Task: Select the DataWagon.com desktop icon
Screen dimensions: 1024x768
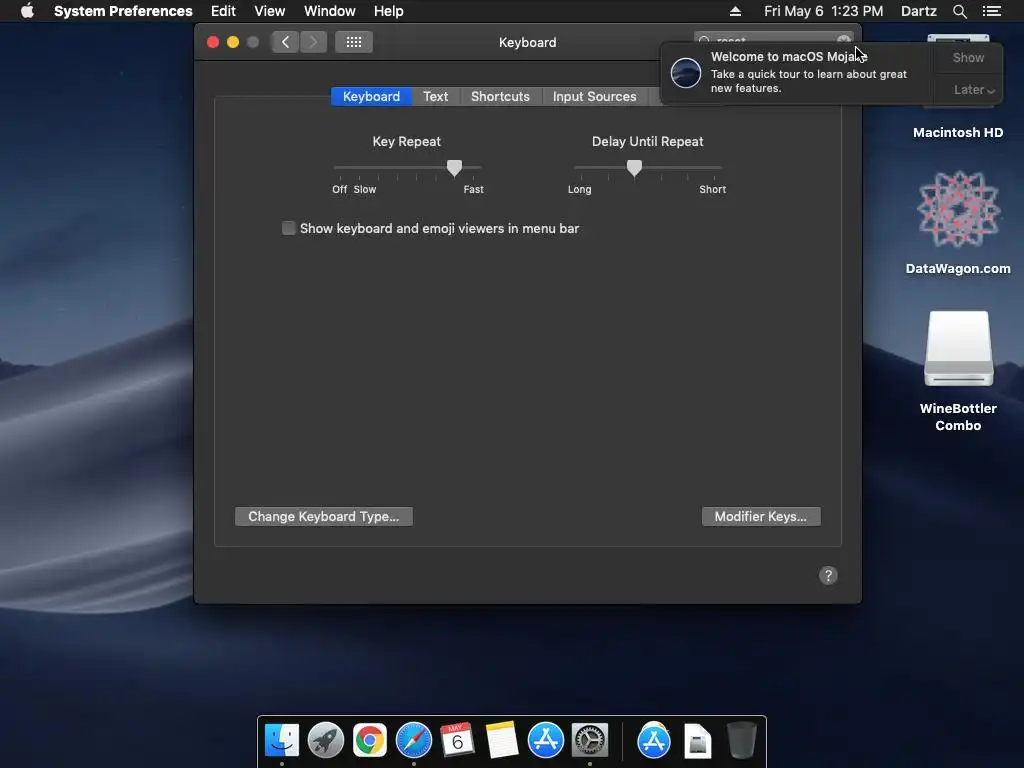Action: click(958, 209)
